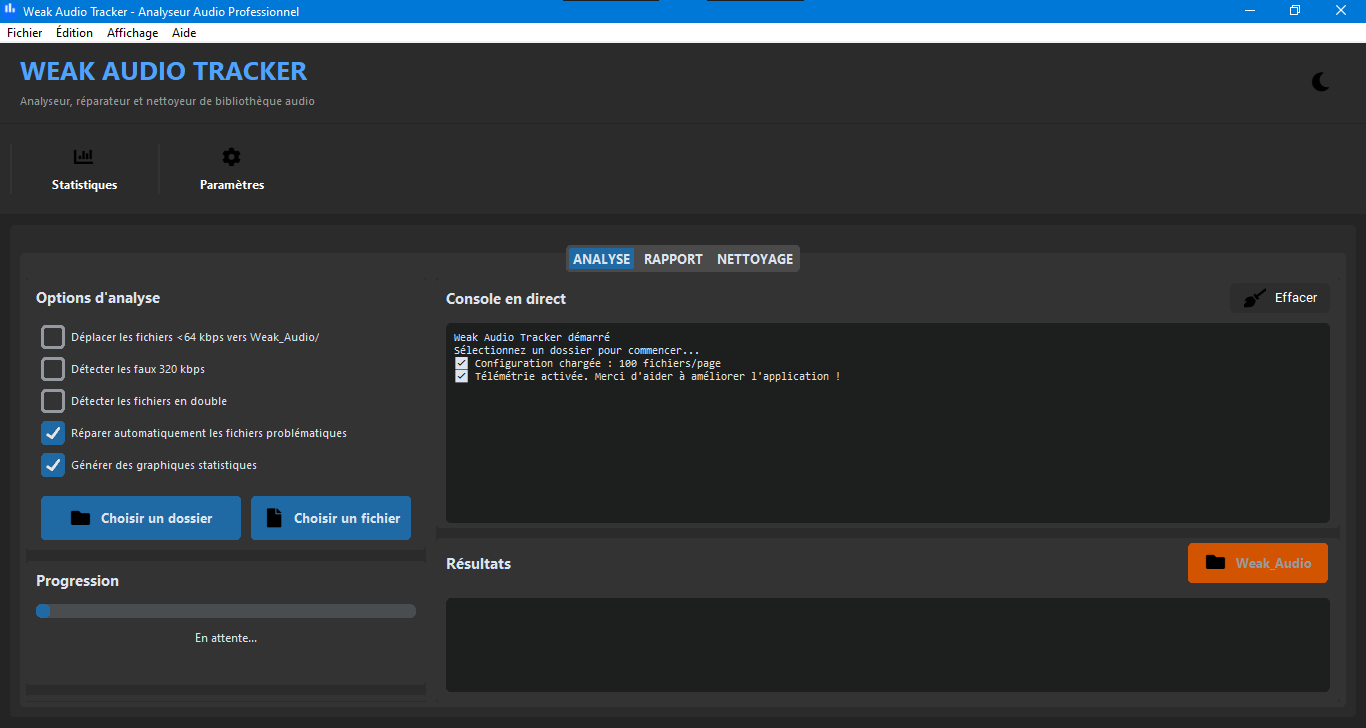
Task: Click the Progression progress bar
Action: (226, 611)
